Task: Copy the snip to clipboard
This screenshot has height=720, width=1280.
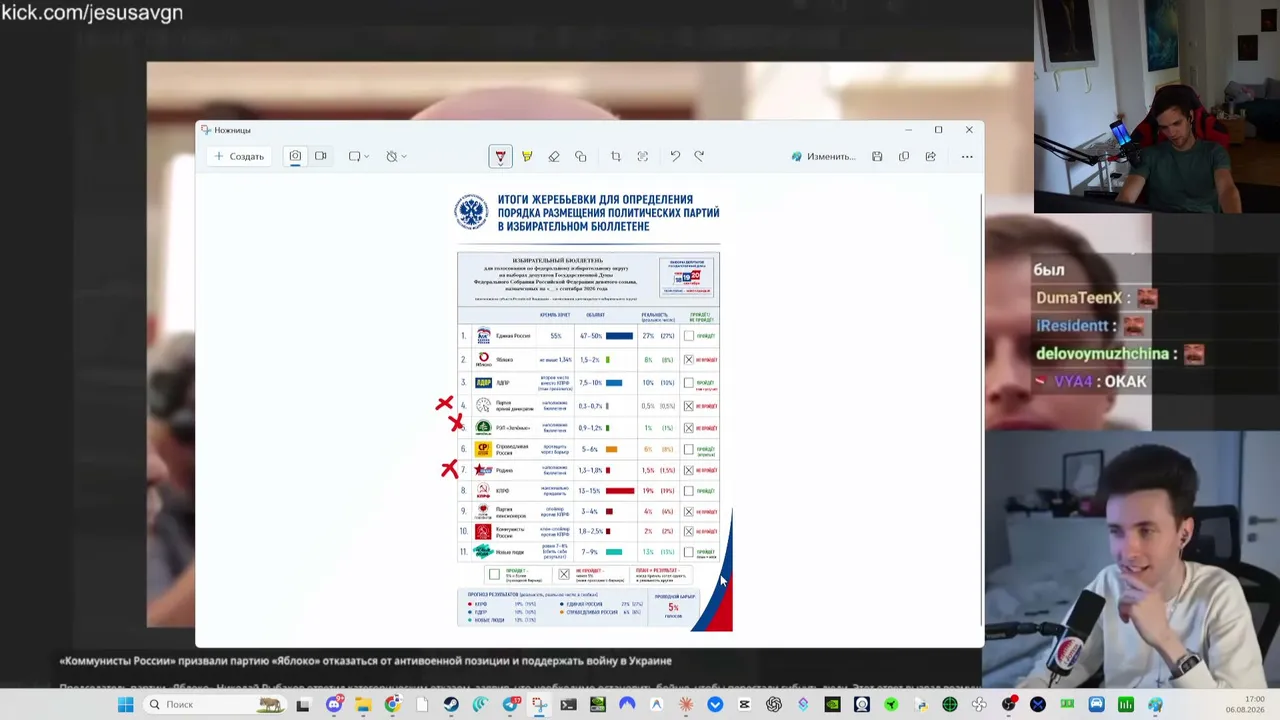Action: point(904,156)
